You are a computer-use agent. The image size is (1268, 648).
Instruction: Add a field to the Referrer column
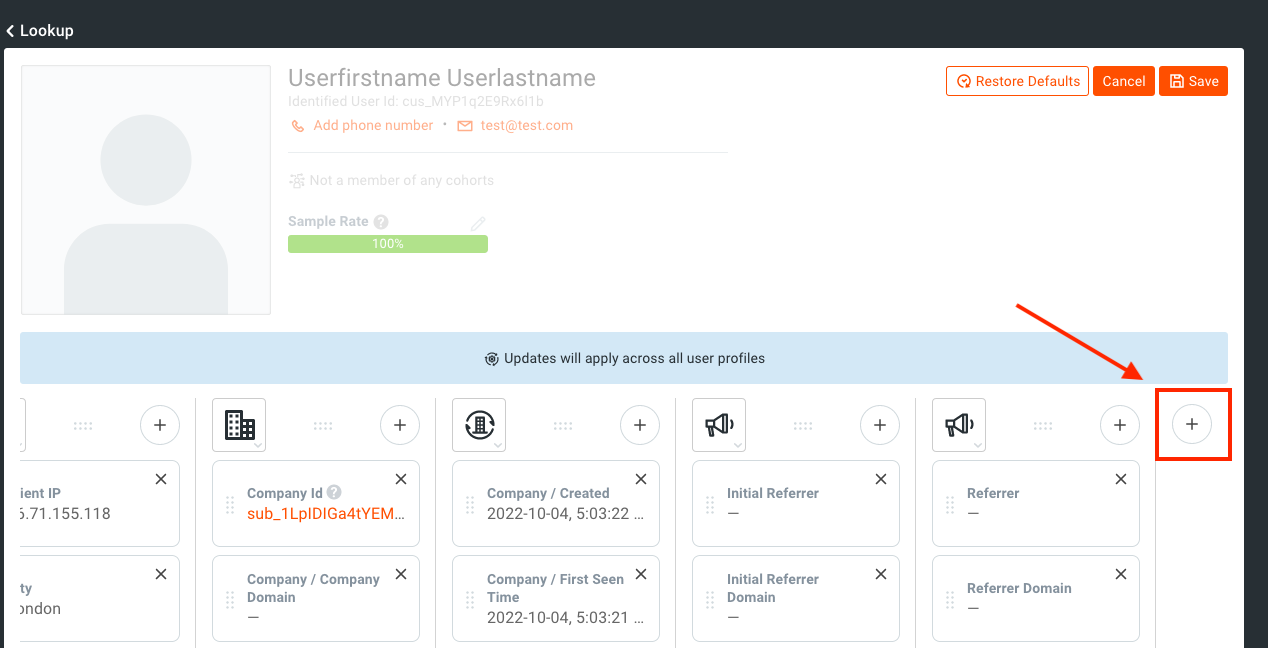pos(1119,425)
